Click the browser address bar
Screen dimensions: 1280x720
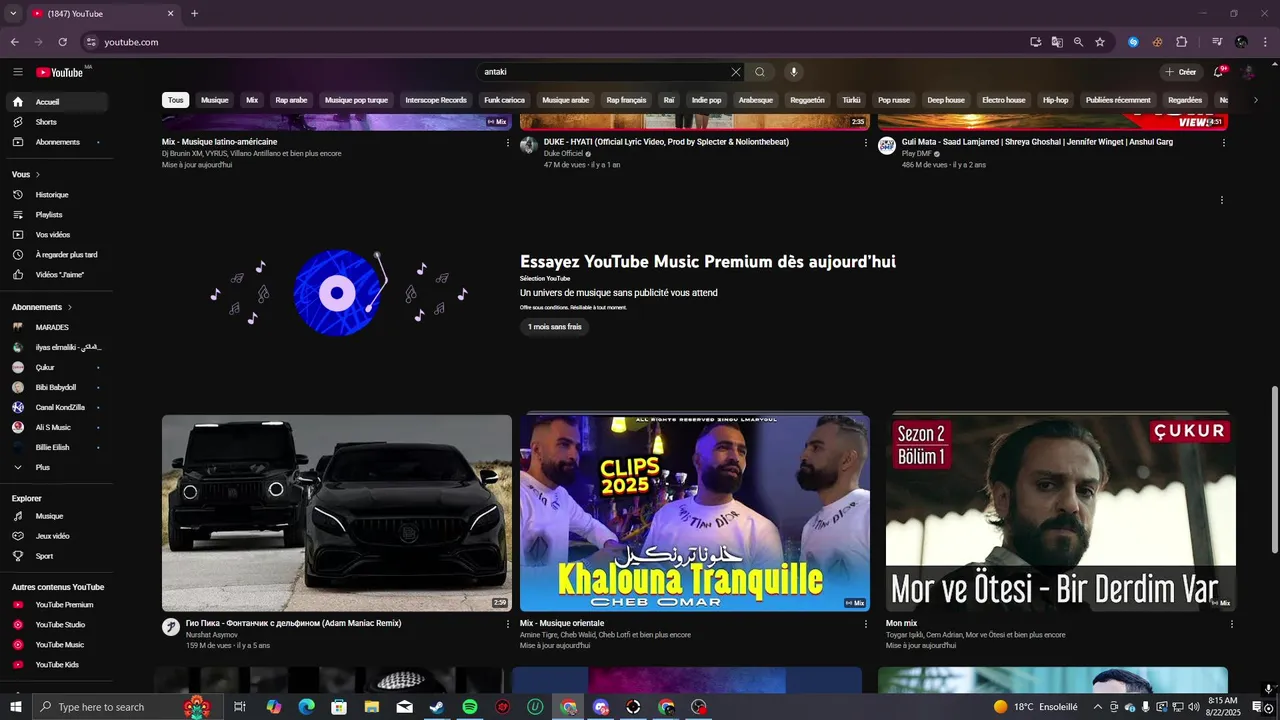[560, 42]
